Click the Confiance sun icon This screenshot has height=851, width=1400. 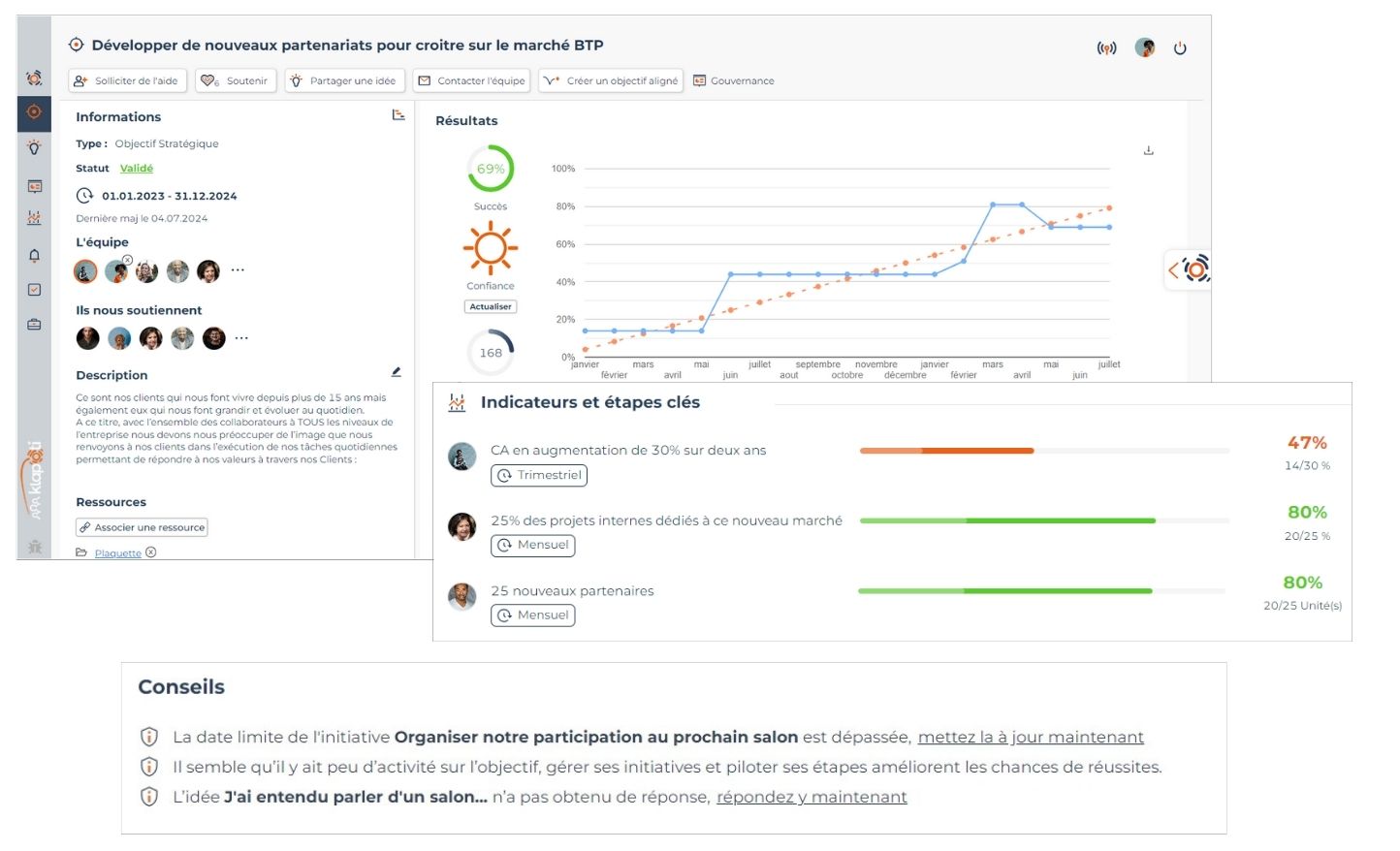tap(491, 248)
